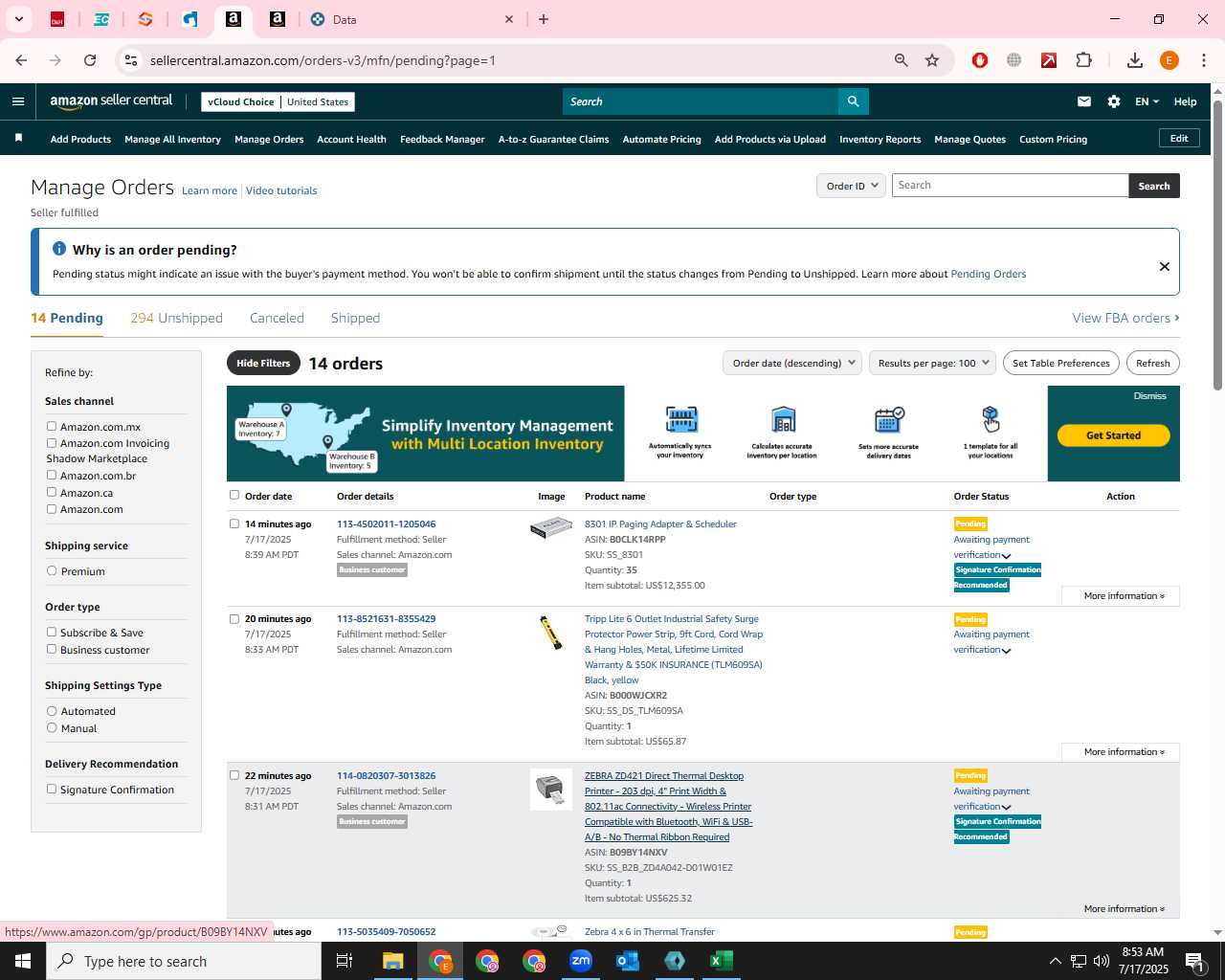Check the Amazon.ca filter
The width and height of the screenshot is (1225, 980).
[52, 492]
